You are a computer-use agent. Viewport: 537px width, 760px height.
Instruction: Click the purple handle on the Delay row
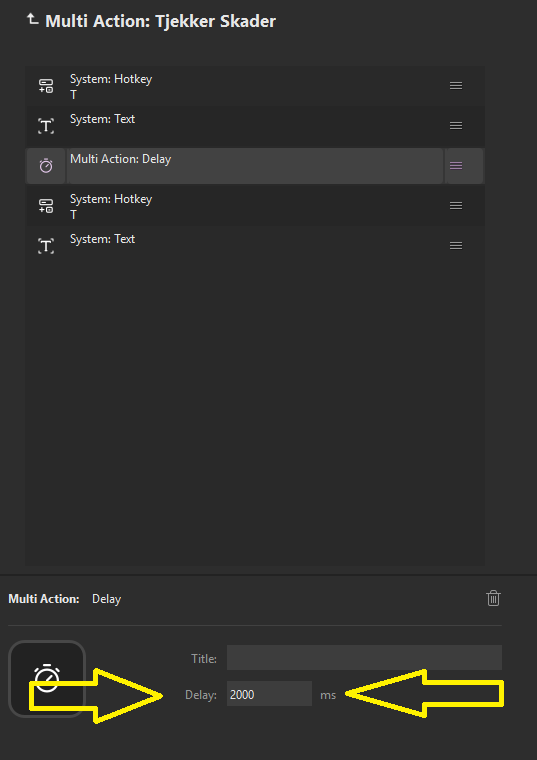click(x=456, y=166)
